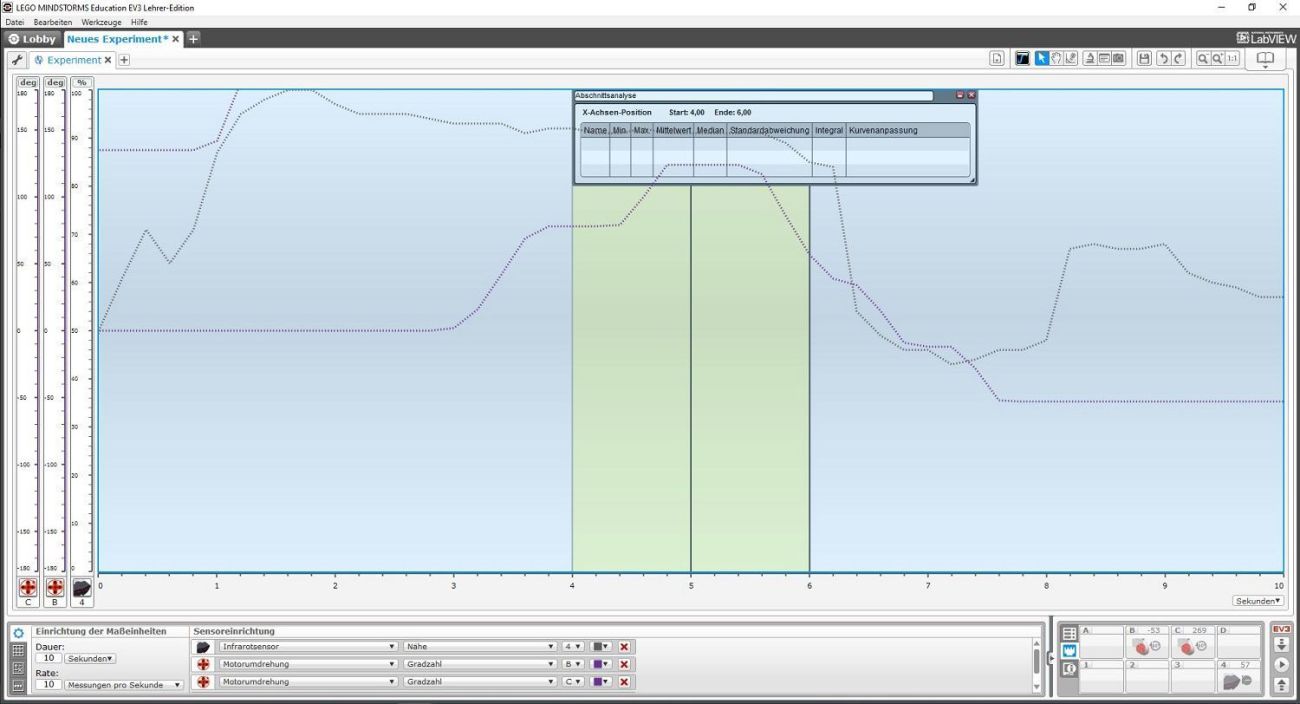
Task: Select the hand pan tool
Action: [1056, 59]
